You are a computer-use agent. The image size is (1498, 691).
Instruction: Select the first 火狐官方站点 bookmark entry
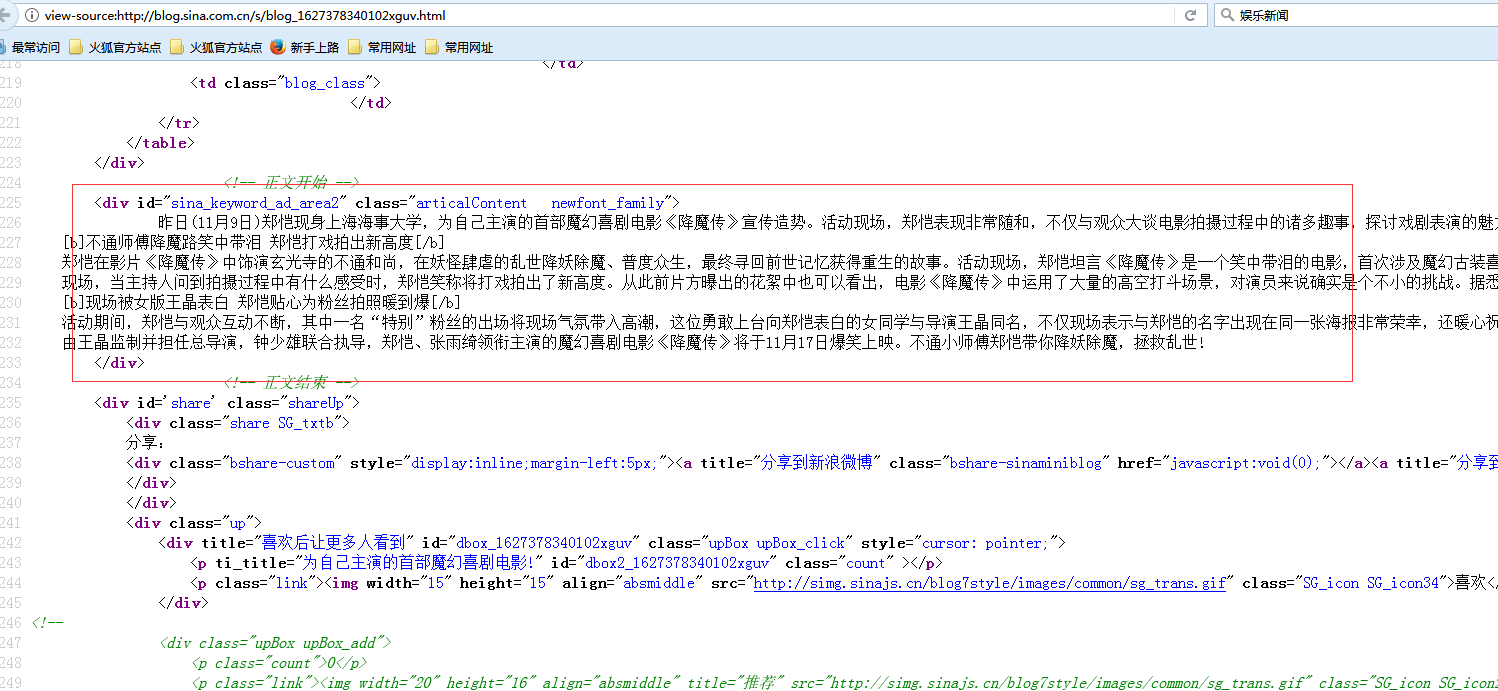coord(125,47)
